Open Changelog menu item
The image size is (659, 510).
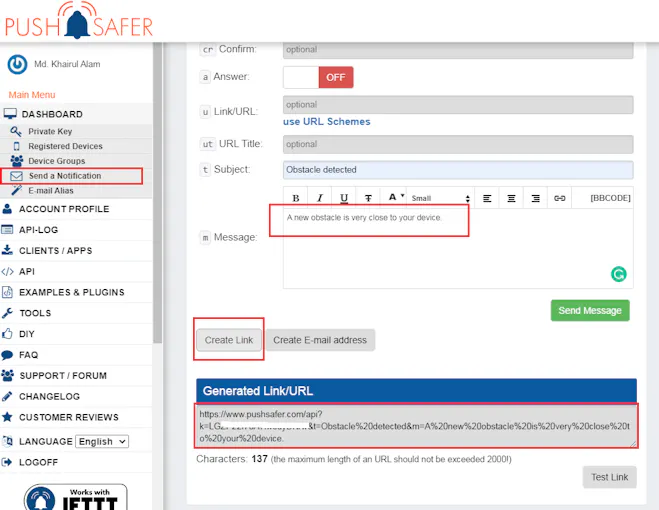tap(49, 396)
